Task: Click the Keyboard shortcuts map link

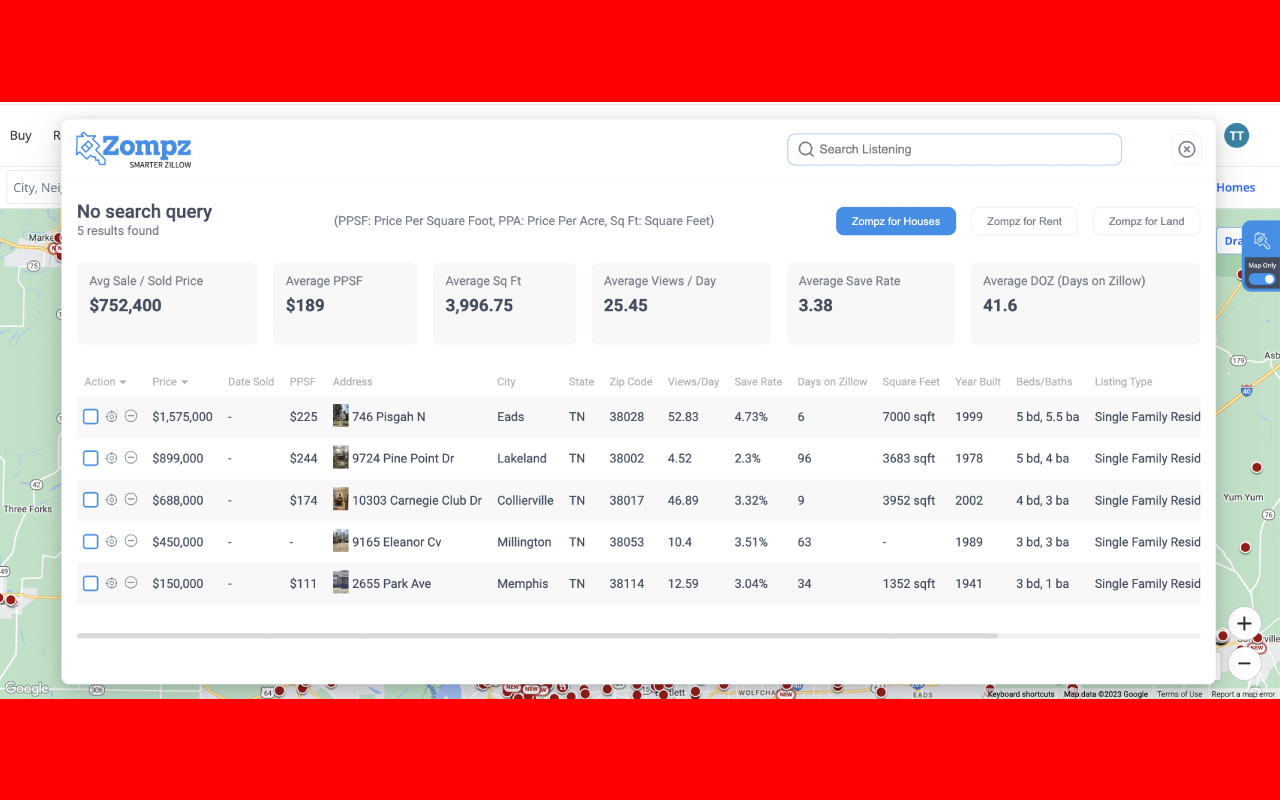Action: 1021,694
